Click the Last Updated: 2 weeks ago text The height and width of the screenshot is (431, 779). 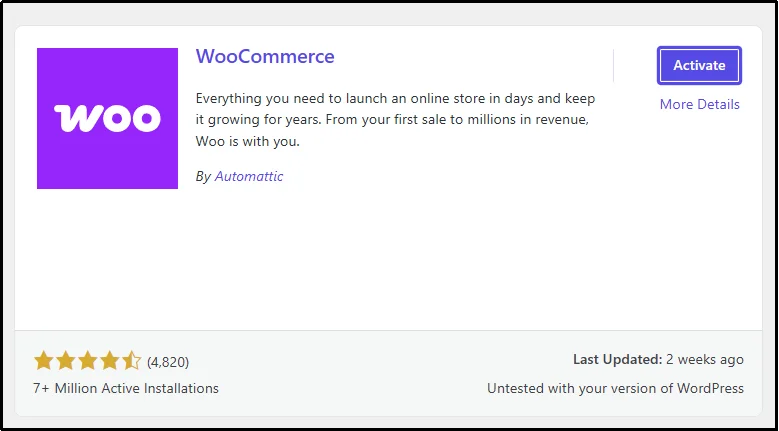tap(658, 359)
